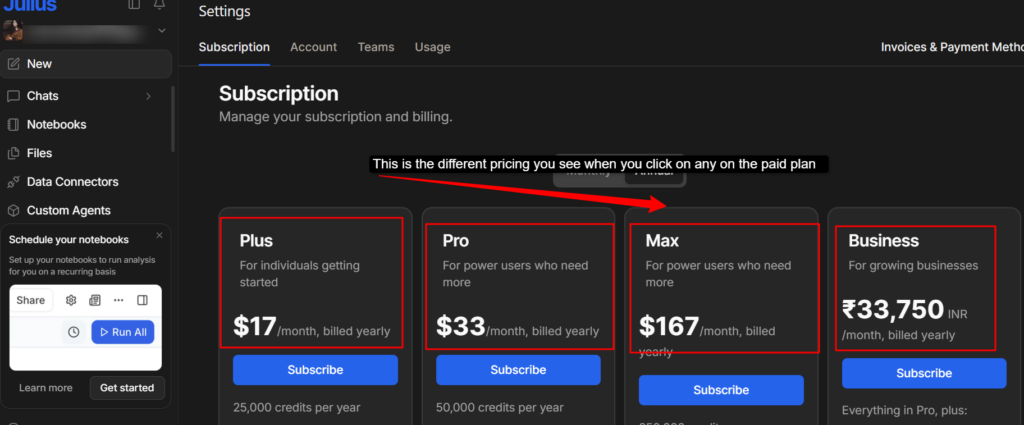Click the $17 Plus plan price
1024x425 pixels.
click(255, 326)
